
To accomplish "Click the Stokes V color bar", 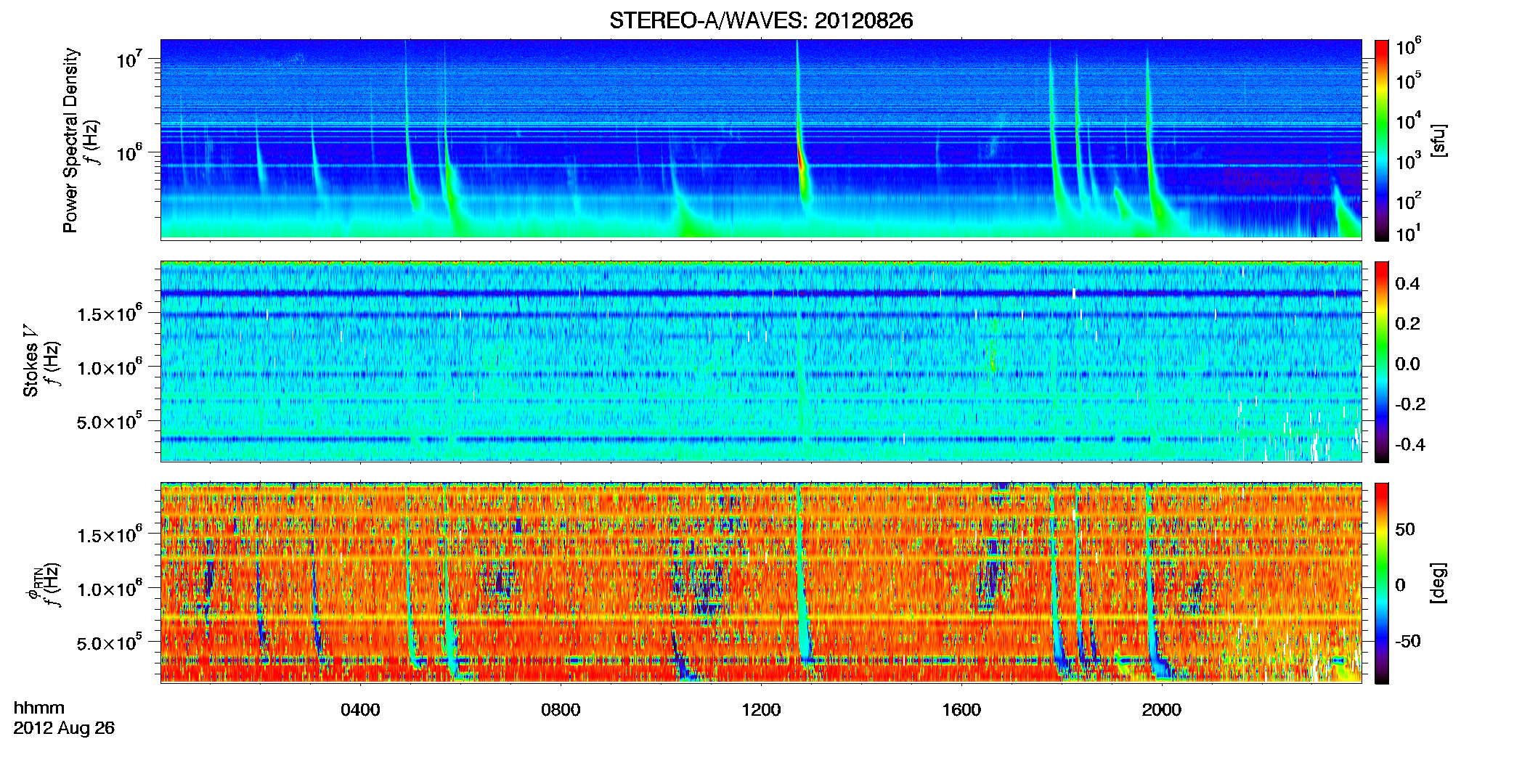I will [1382, 362].
